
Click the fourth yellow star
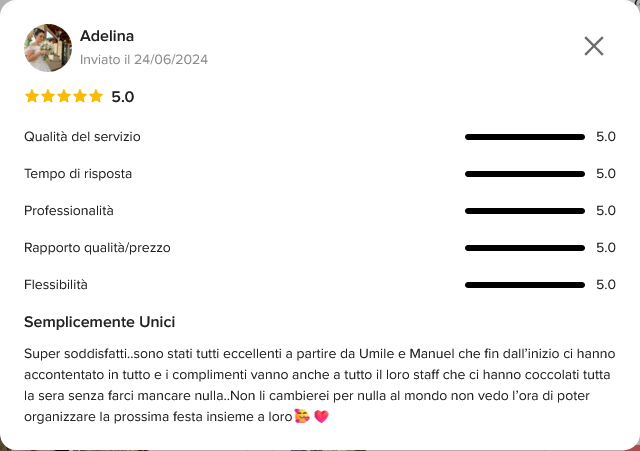80,96
